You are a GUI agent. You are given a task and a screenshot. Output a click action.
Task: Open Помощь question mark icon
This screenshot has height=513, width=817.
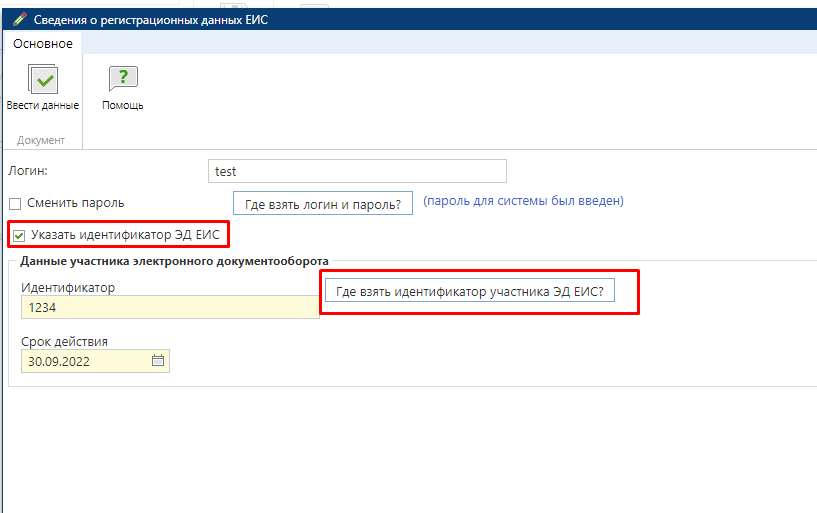click(122, 80)
